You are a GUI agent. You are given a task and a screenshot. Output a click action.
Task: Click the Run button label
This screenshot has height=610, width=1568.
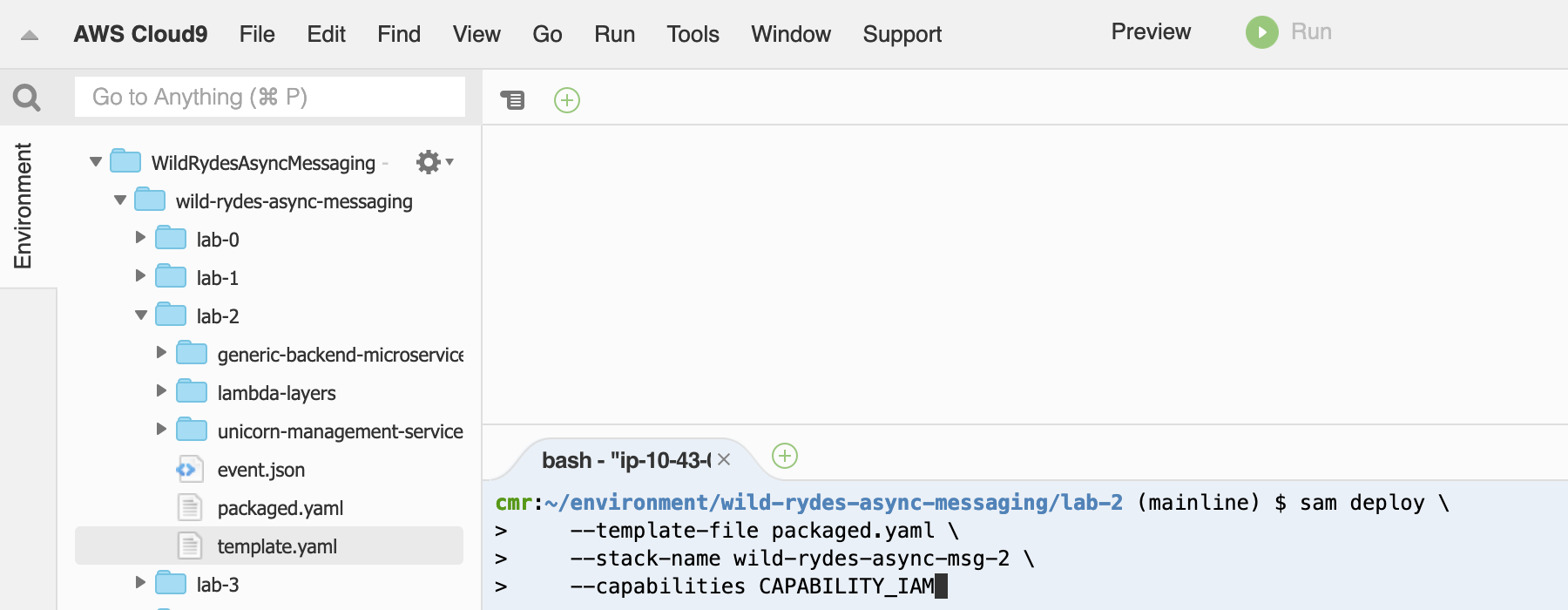coord(1311,31)
